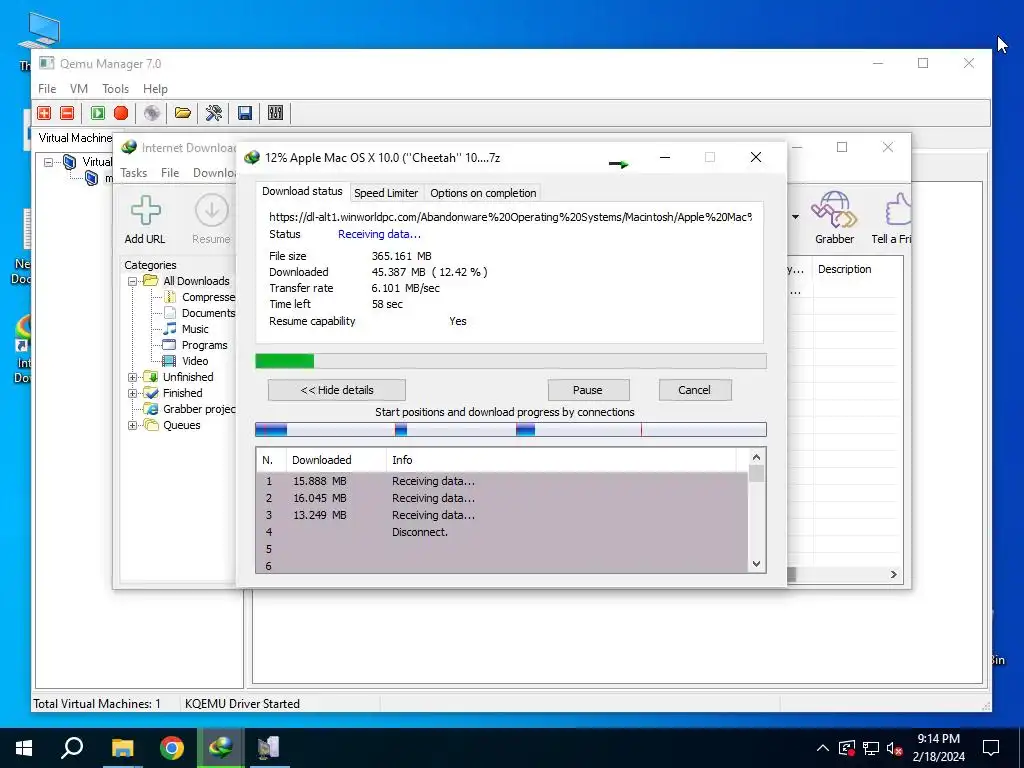Expand the Queues tree node
Screen dimensions: 1024x768
click(x=133, y=425)
